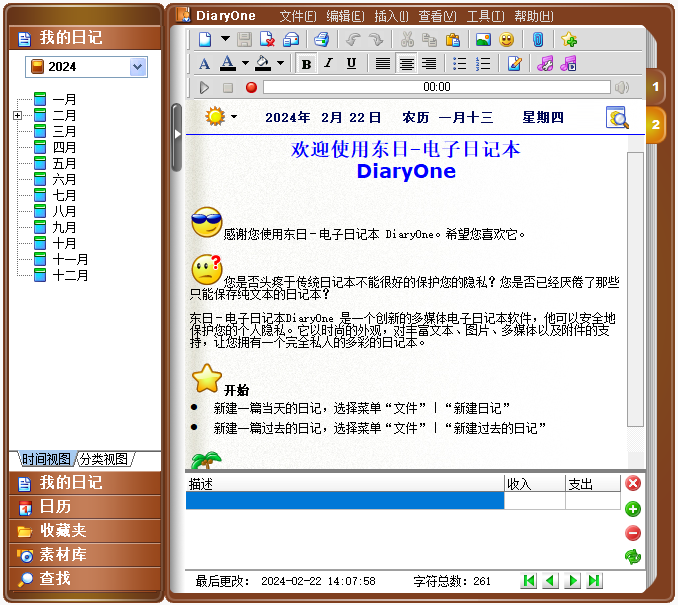This screenshot has height=605, width=678.
Task: Select 五月 in the month tree
Action: [x=64, y=163]
